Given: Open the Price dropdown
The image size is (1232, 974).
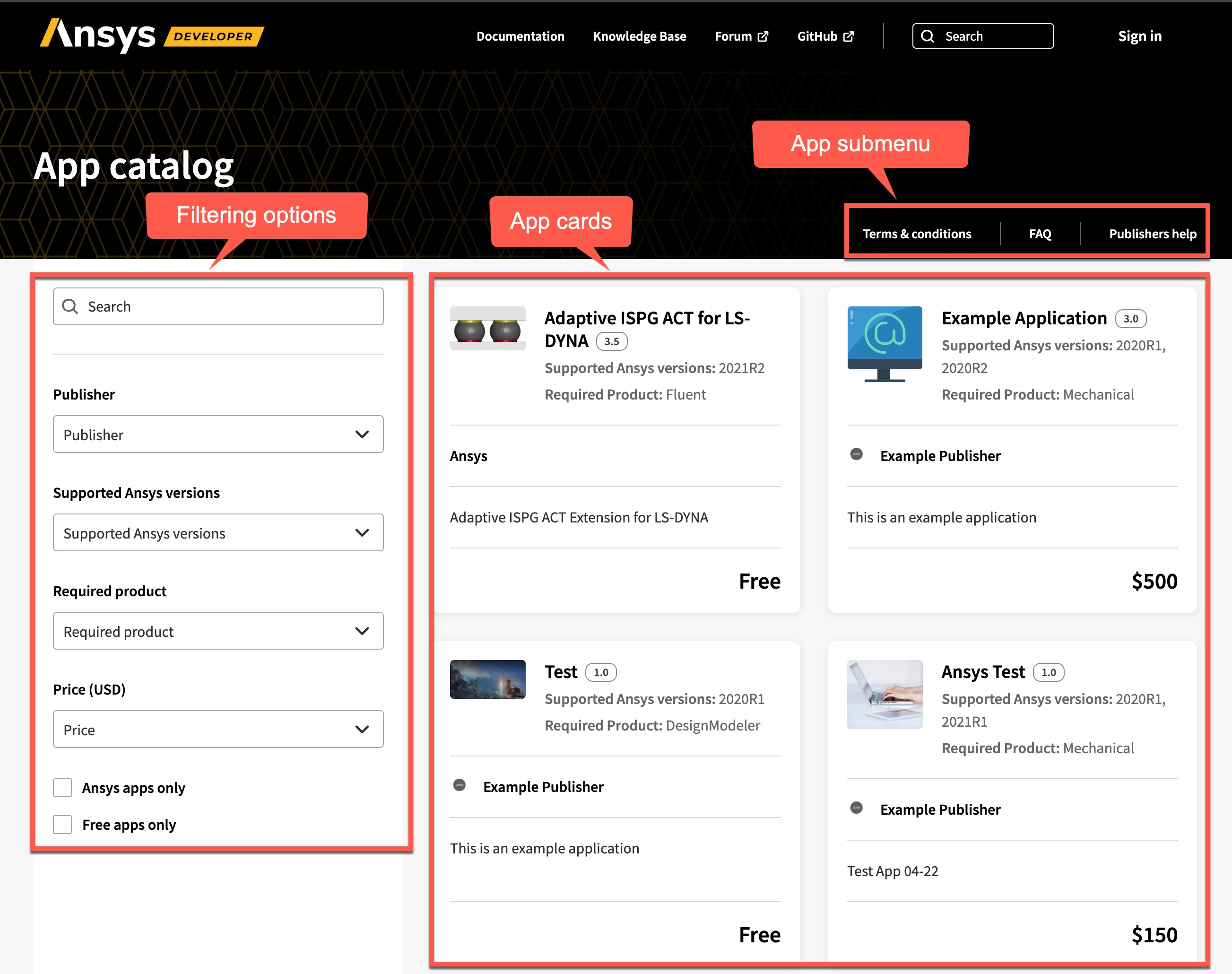Looking at the screenshot, I should coord(218,730).
